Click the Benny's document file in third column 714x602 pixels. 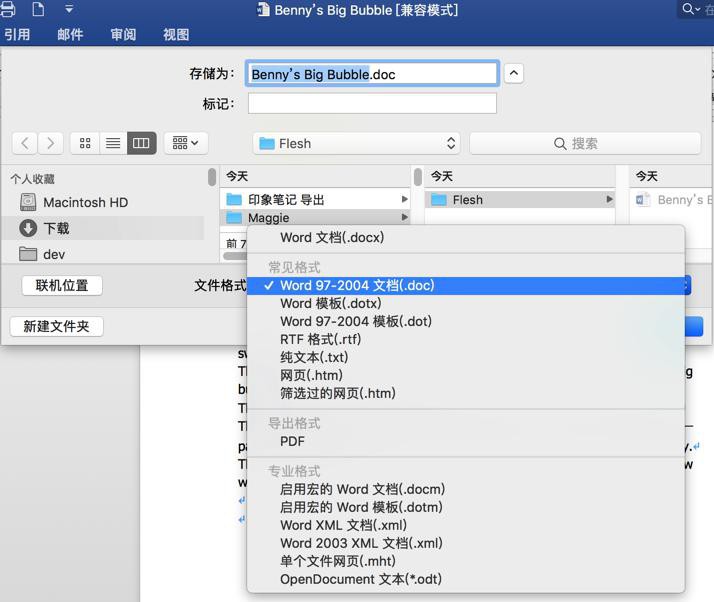click(x=672, y=199)
